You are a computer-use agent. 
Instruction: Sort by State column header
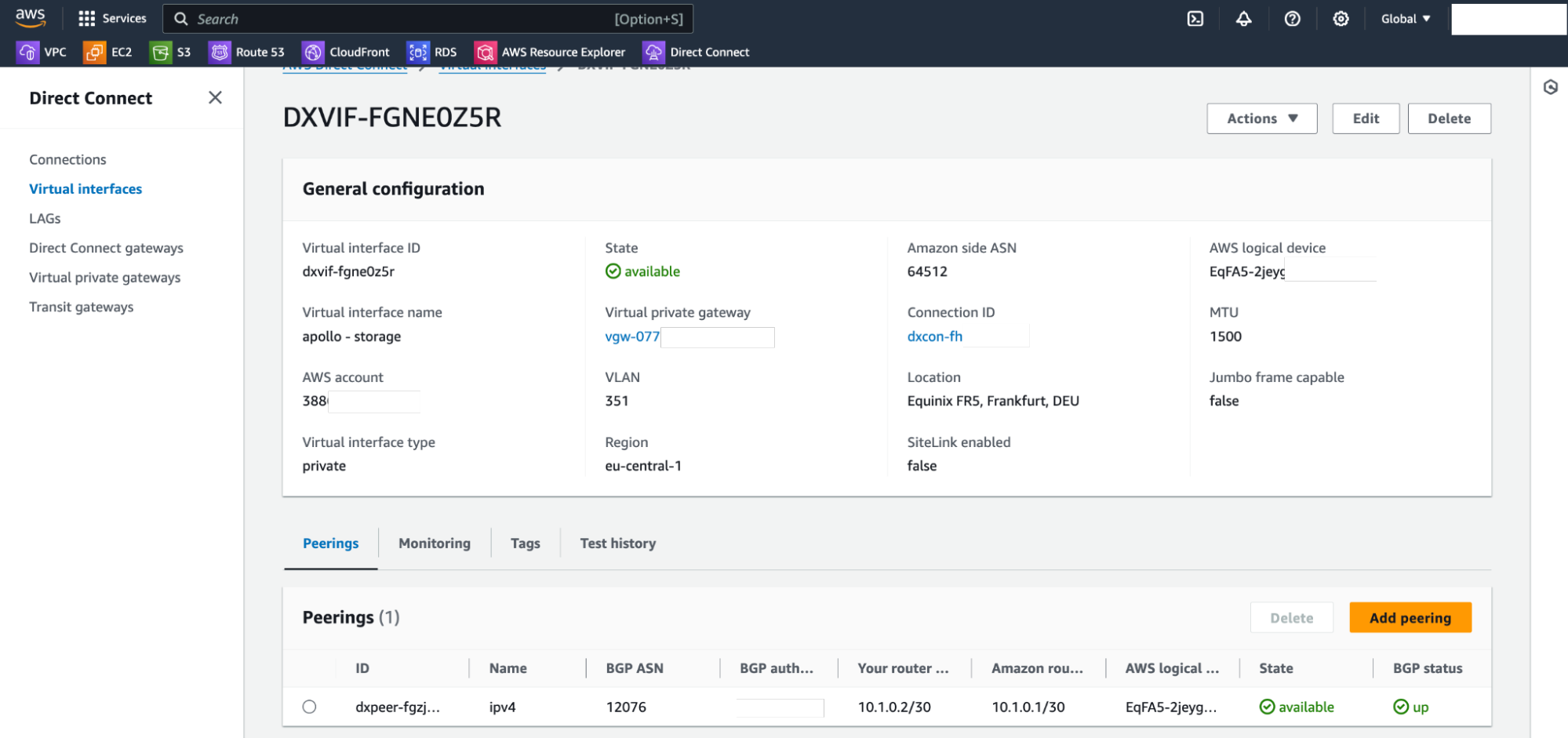pos(1275,668)
